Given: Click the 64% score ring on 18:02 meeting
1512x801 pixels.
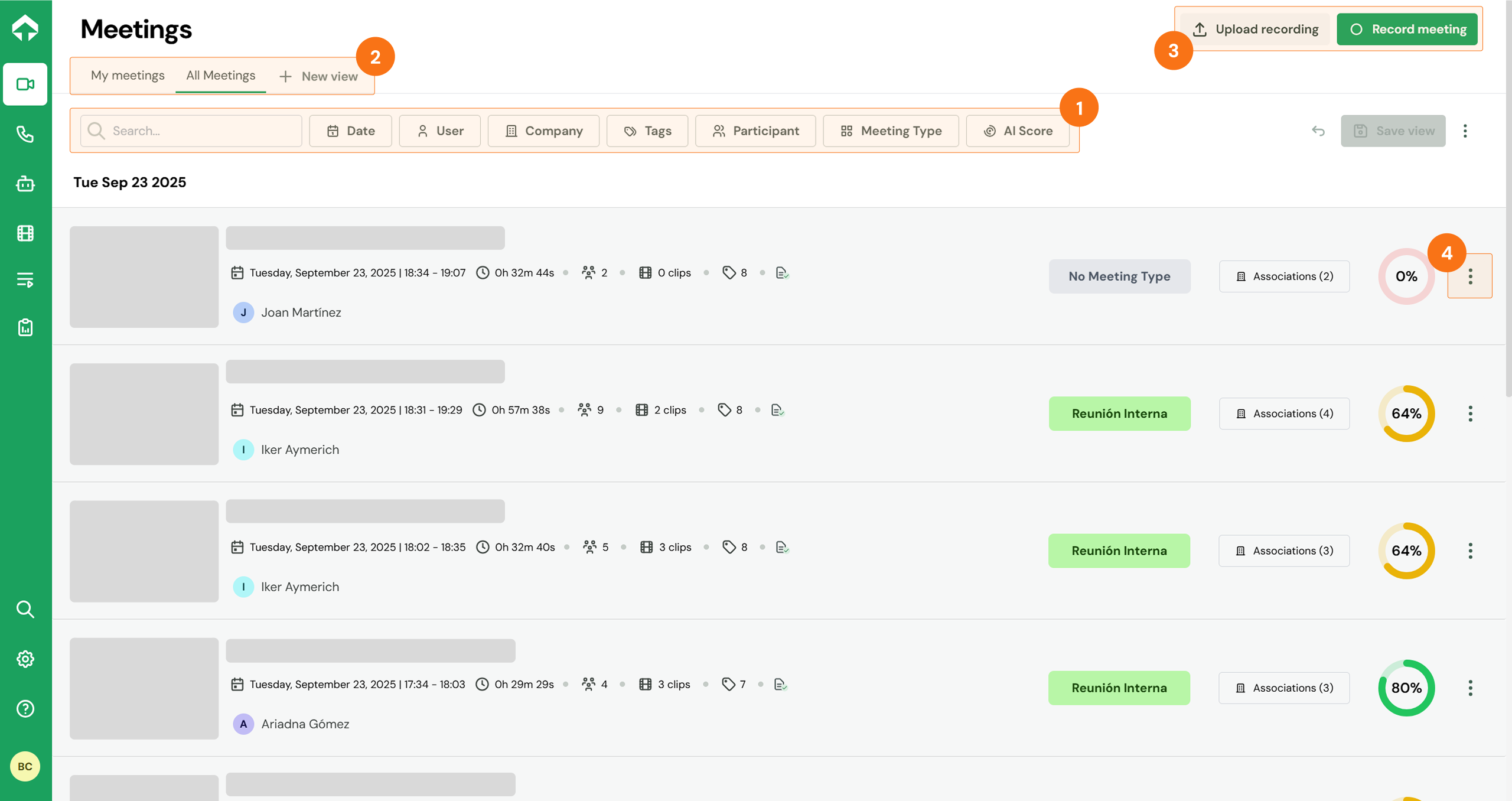Looking at the screenshot, I should click(1406, 551).
